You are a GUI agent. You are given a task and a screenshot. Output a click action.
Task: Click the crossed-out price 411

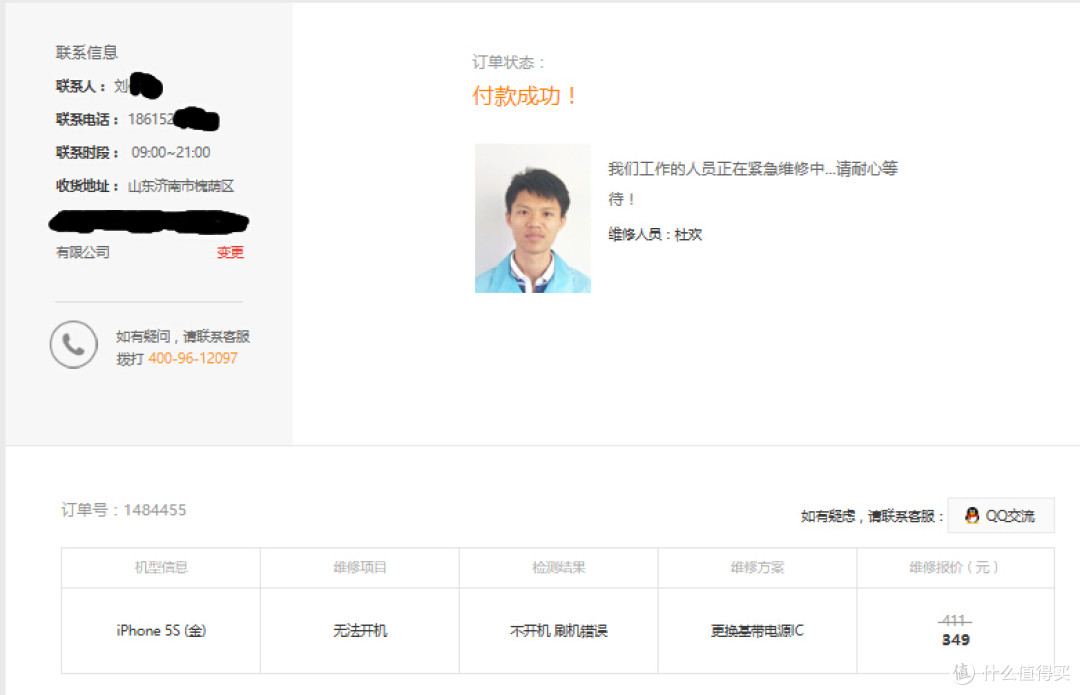pyautogui.click(x=955, y=621)
